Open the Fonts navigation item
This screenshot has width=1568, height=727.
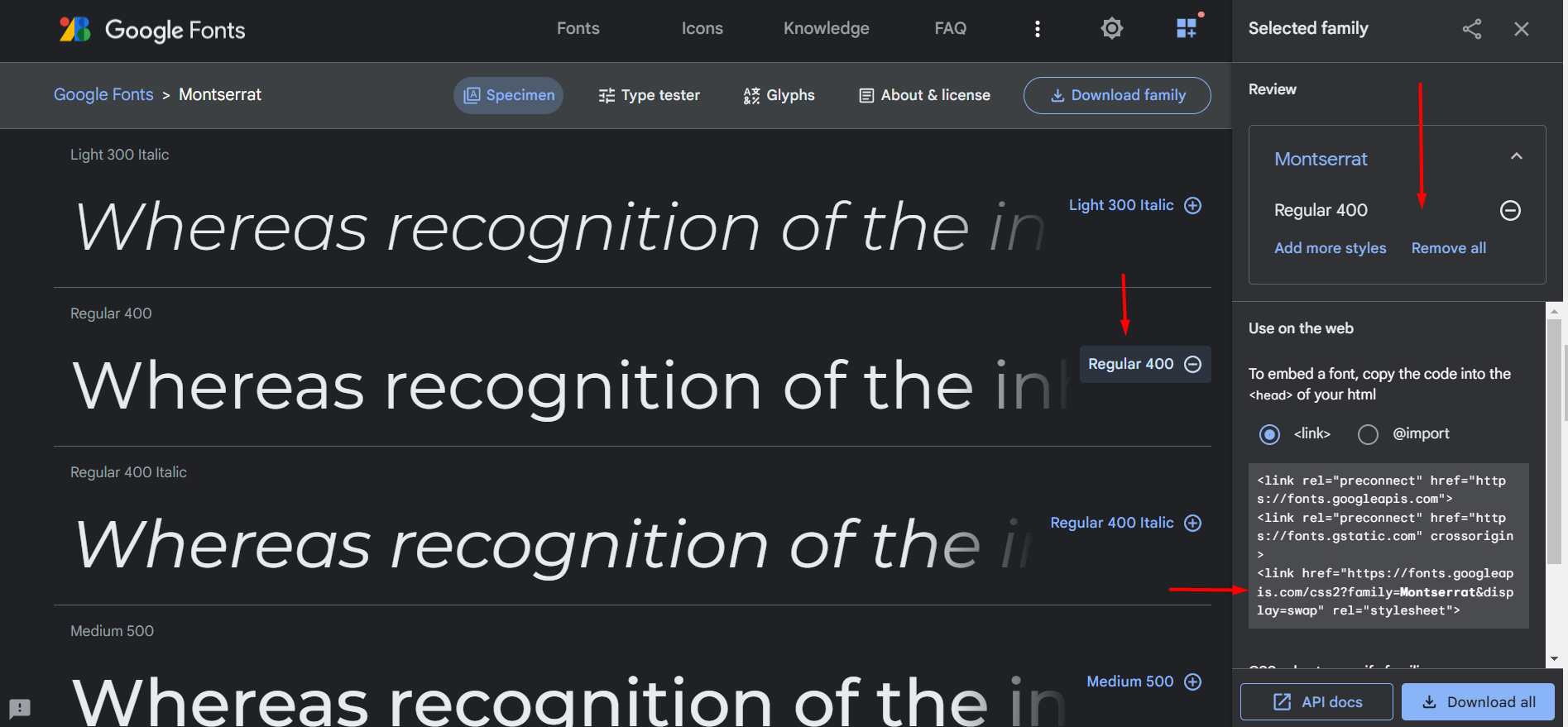[x=578, y=28]
